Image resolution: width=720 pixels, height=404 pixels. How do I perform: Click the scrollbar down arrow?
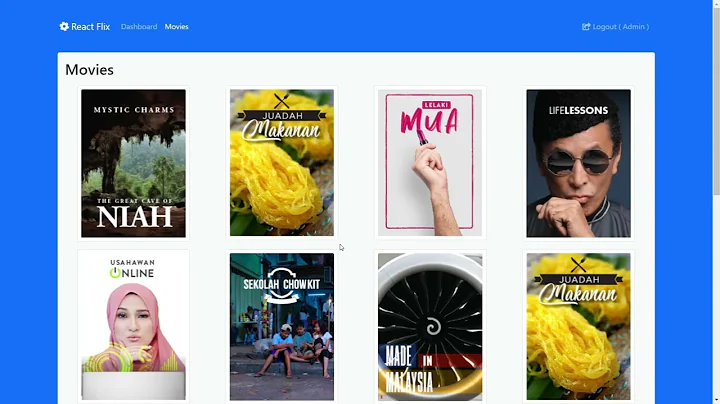(716, 401)
